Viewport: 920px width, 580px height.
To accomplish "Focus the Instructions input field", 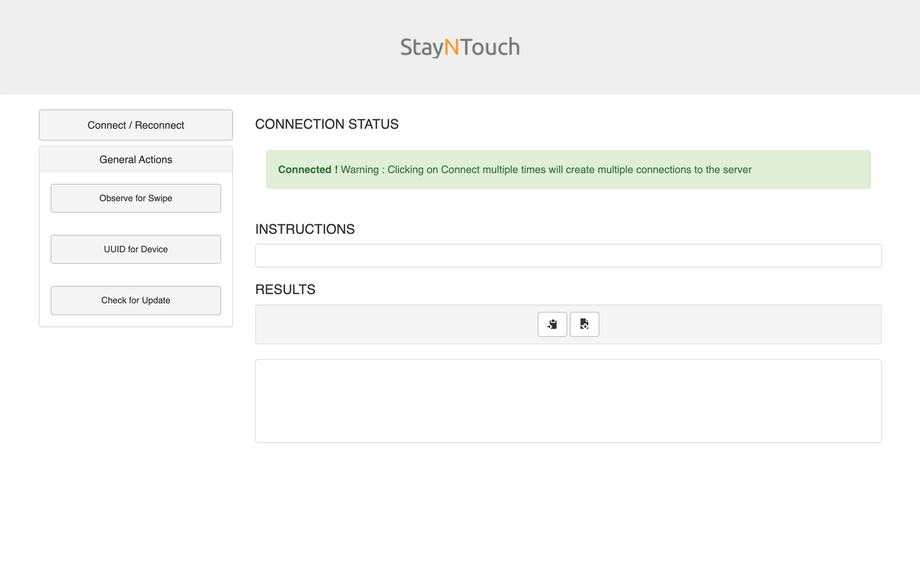I will (x=568, y=256).
